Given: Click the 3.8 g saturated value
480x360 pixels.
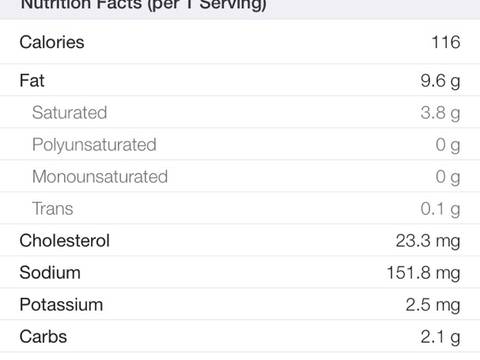Looking at the screenshot, I should 440,113.
